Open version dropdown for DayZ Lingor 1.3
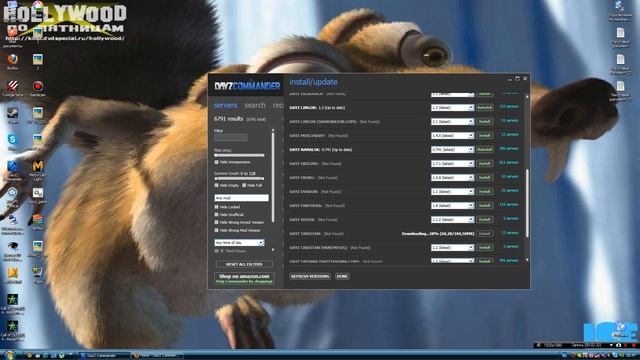The image size is (640, 360). point(452,108)
